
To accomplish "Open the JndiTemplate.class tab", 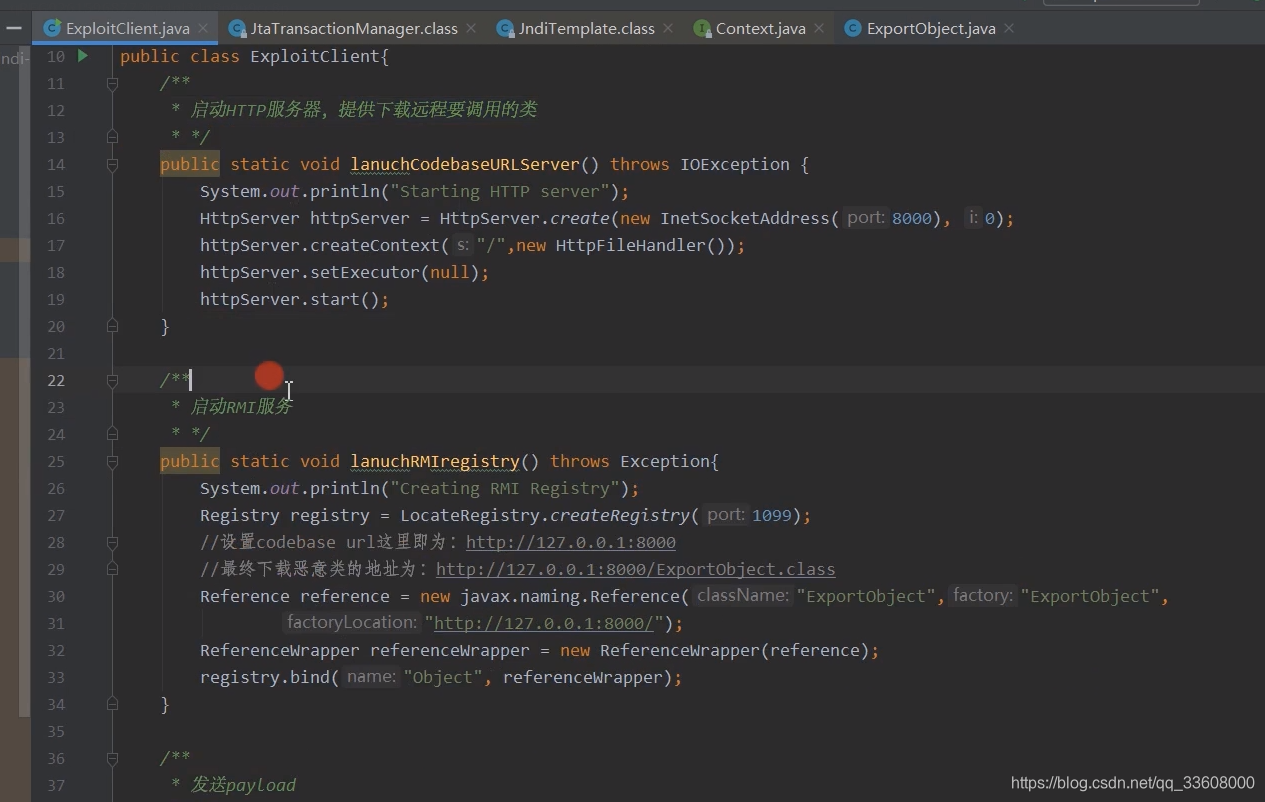I will point(586,28).
